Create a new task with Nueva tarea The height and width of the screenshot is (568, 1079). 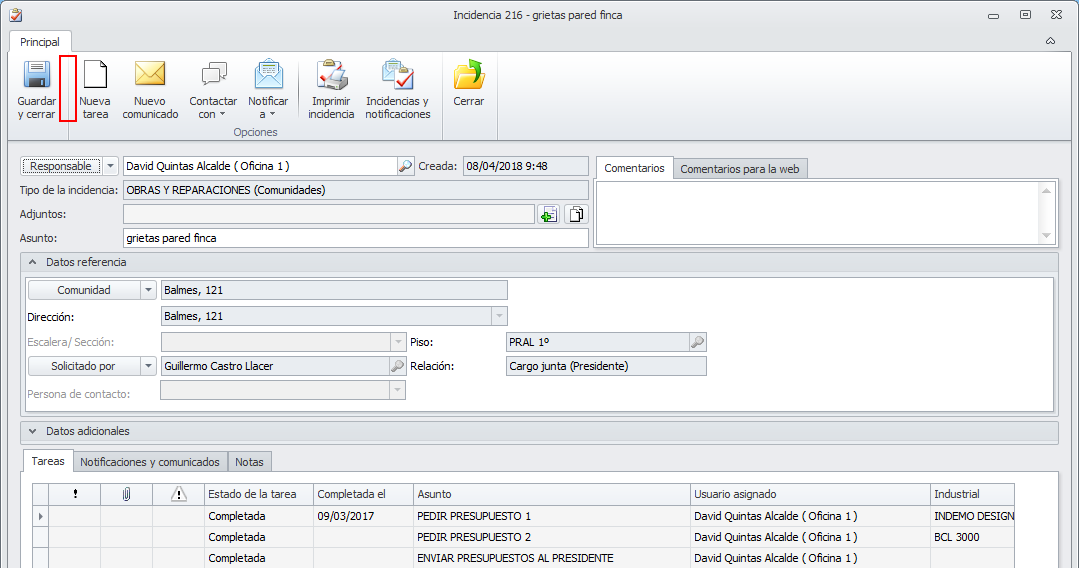click(95, 76)
